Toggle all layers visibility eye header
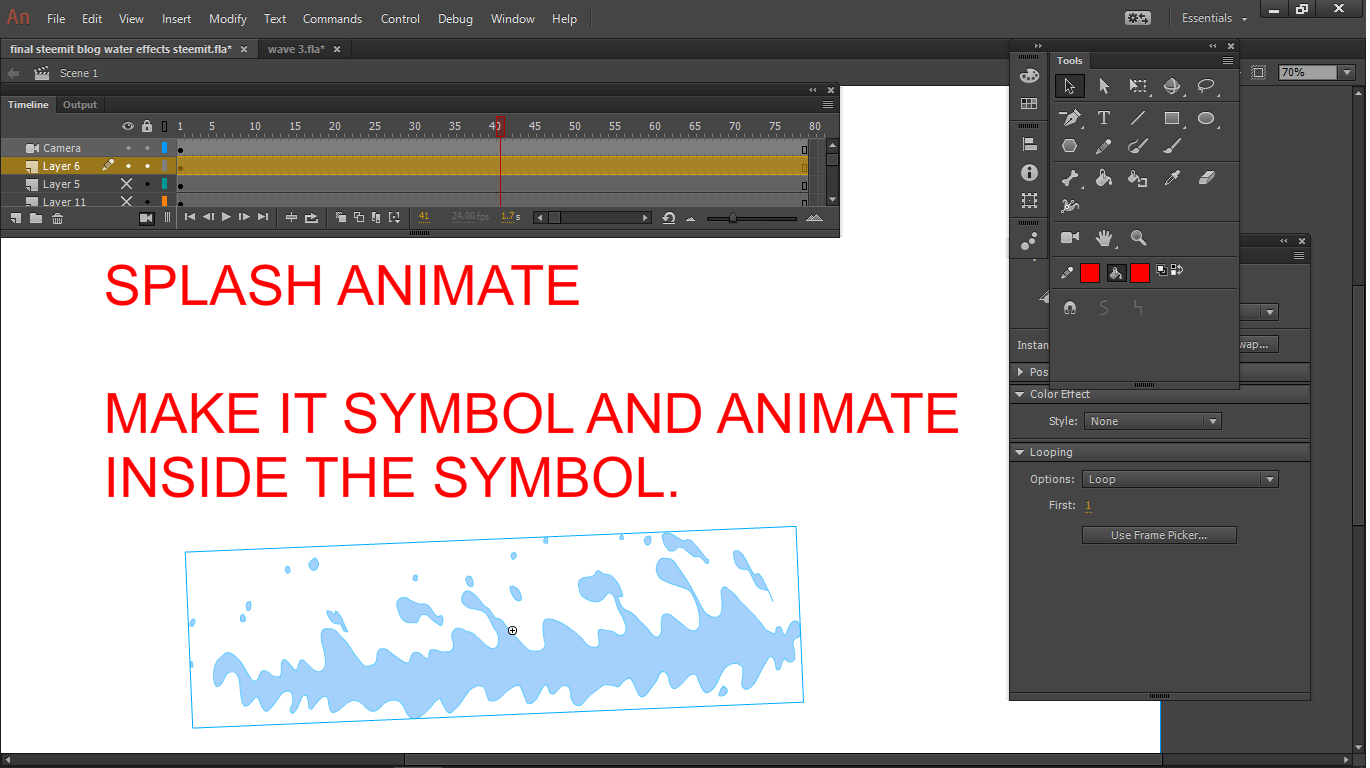This screenshot has height=768, width=1370. [x=128, y=127]
